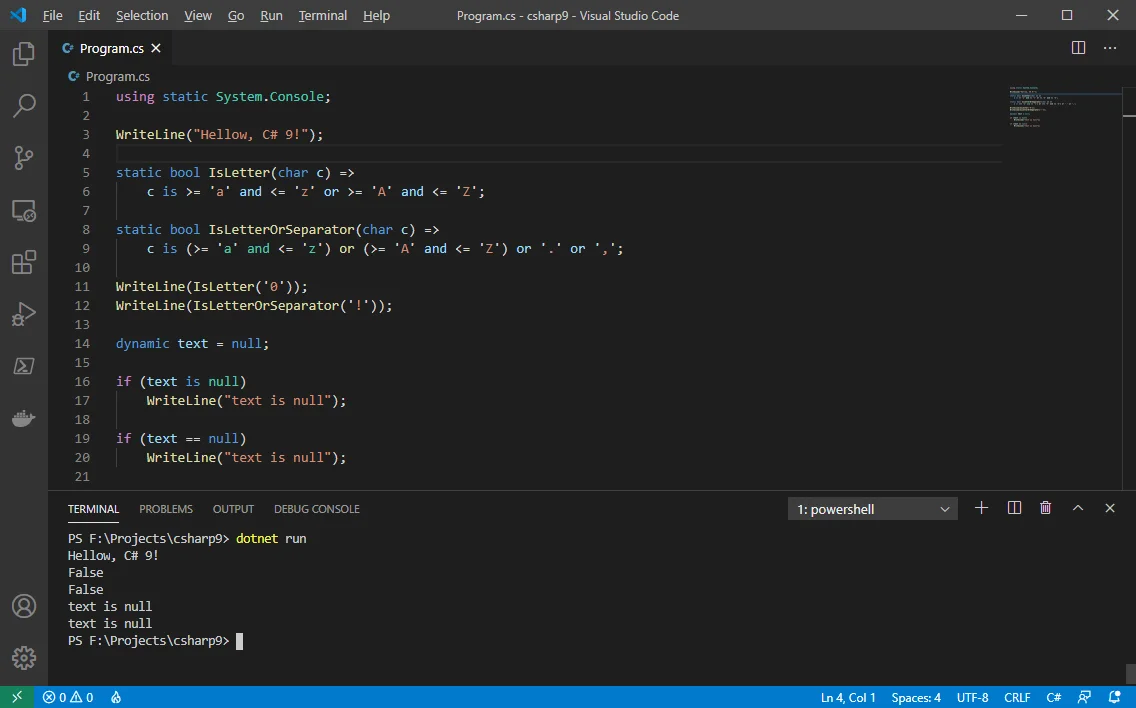1136x708 pixels.
Task: Click the Manage gear icon
Action: coord(24,657)
